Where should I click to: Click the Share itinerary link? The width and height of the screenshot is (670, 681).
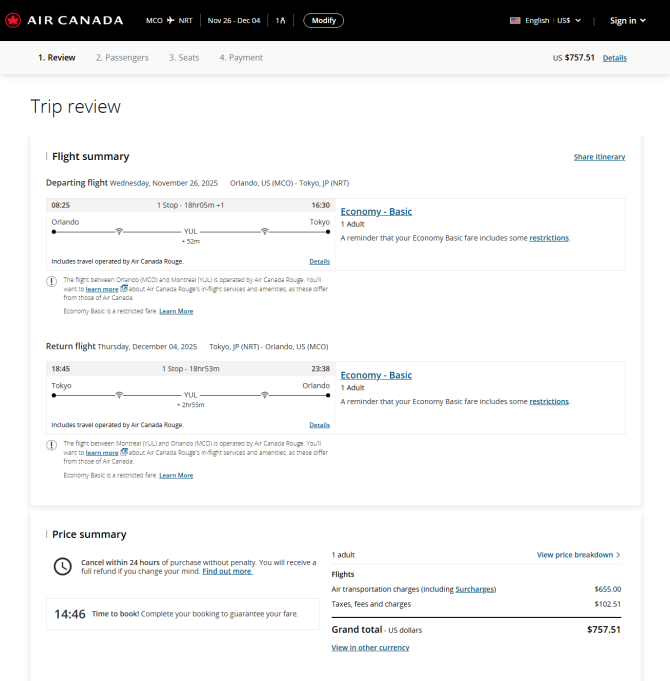[x=599, y=157]
